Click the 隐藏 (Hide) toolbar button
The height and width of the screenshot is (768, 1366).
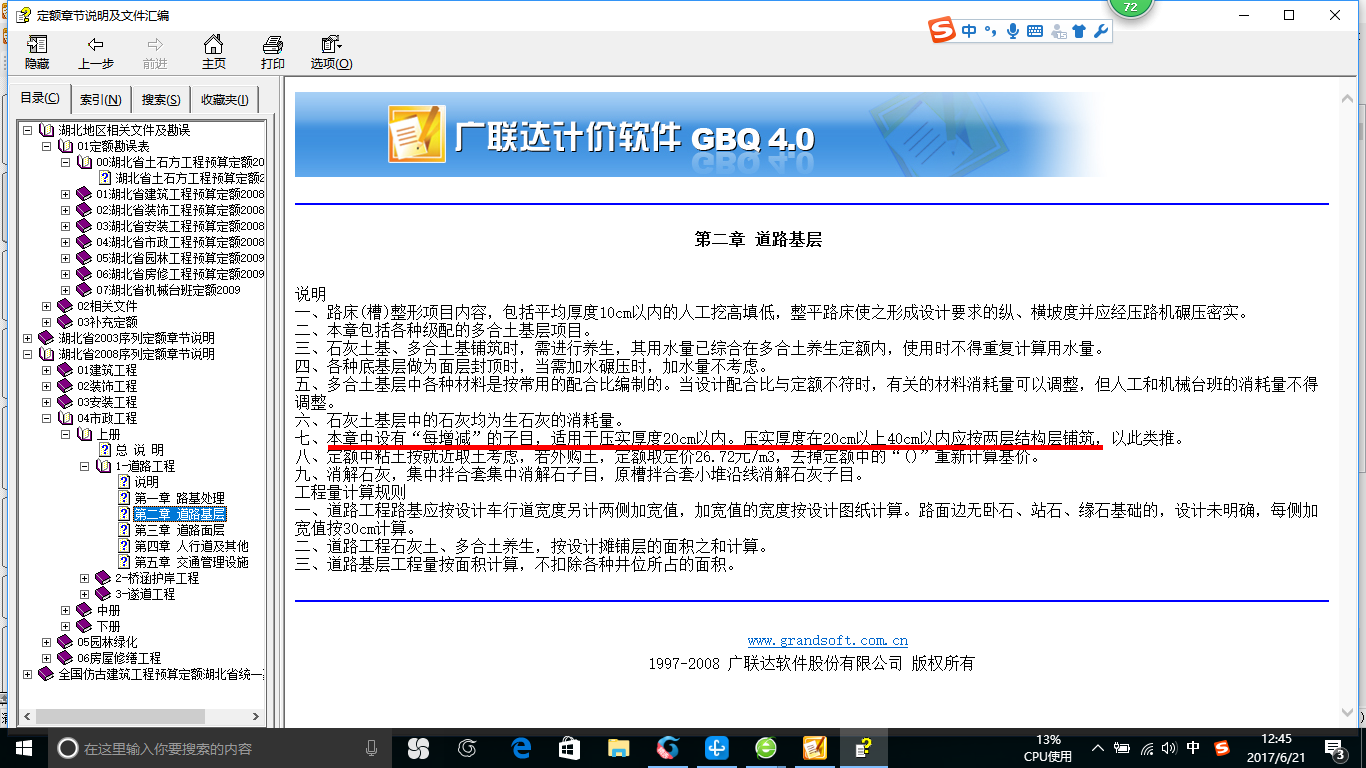(x=37, y=53)
